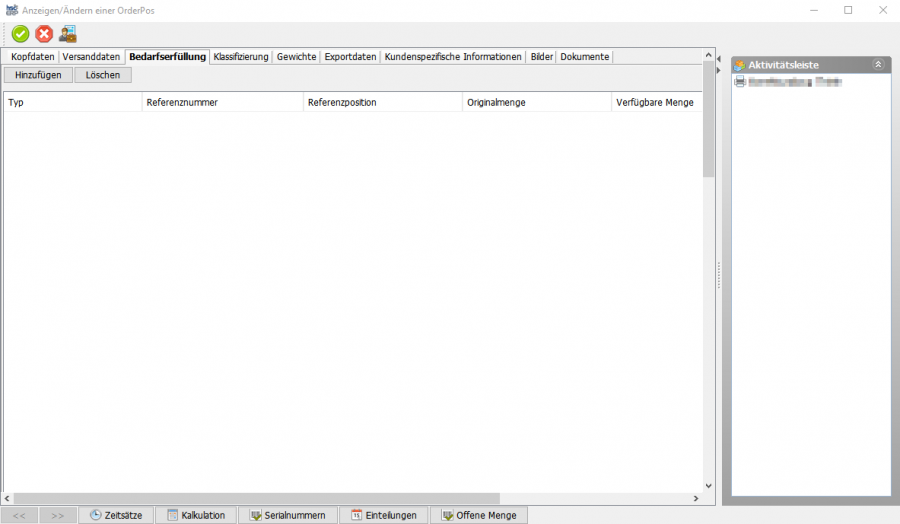Open Kalkulation at the bottom bar
Viewport: 900px width, 524px height.
pyautogui.click(x=196, y=515)
